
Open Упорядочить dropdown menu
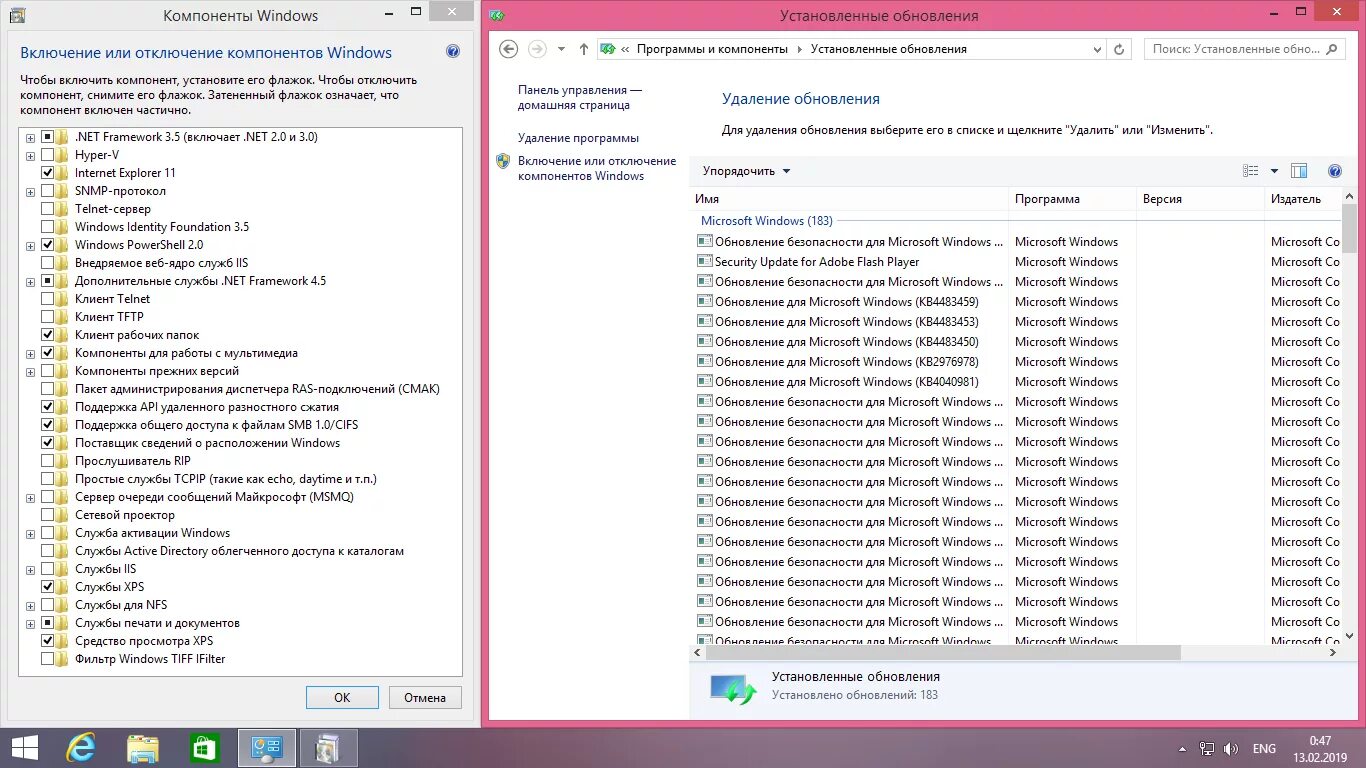tap(746, 171)
